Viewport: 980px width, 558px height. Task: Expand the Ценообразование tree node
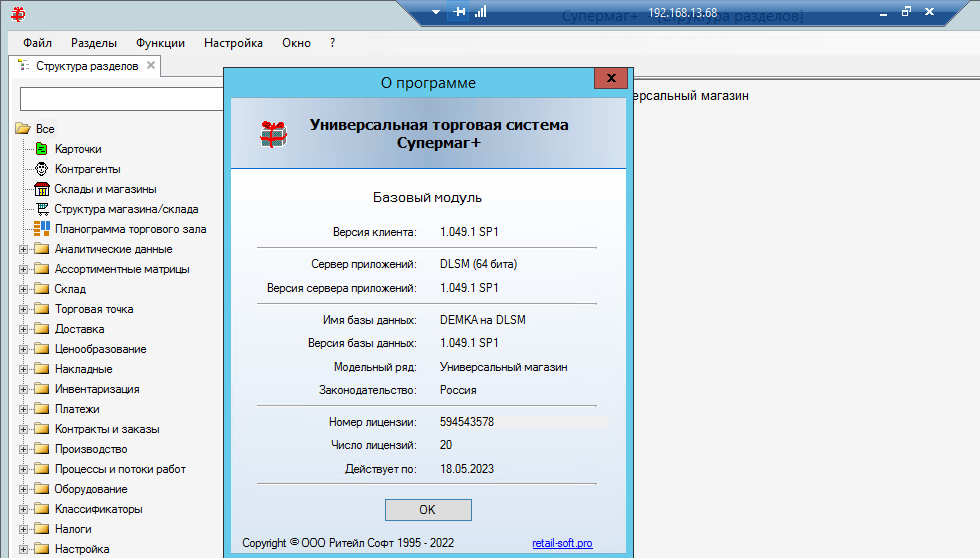tap(23, 349)
